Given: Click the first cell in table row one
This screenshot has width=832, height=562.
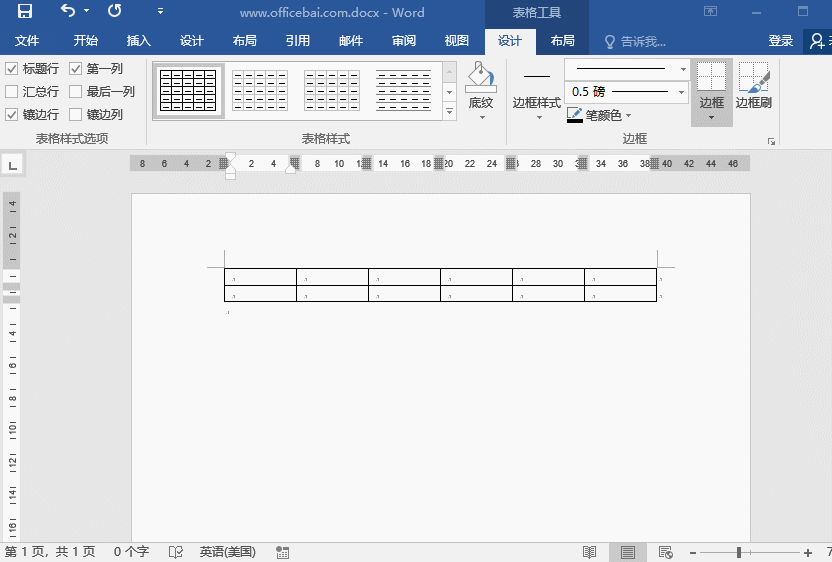Looking at the screenshot, I should 261,277.
